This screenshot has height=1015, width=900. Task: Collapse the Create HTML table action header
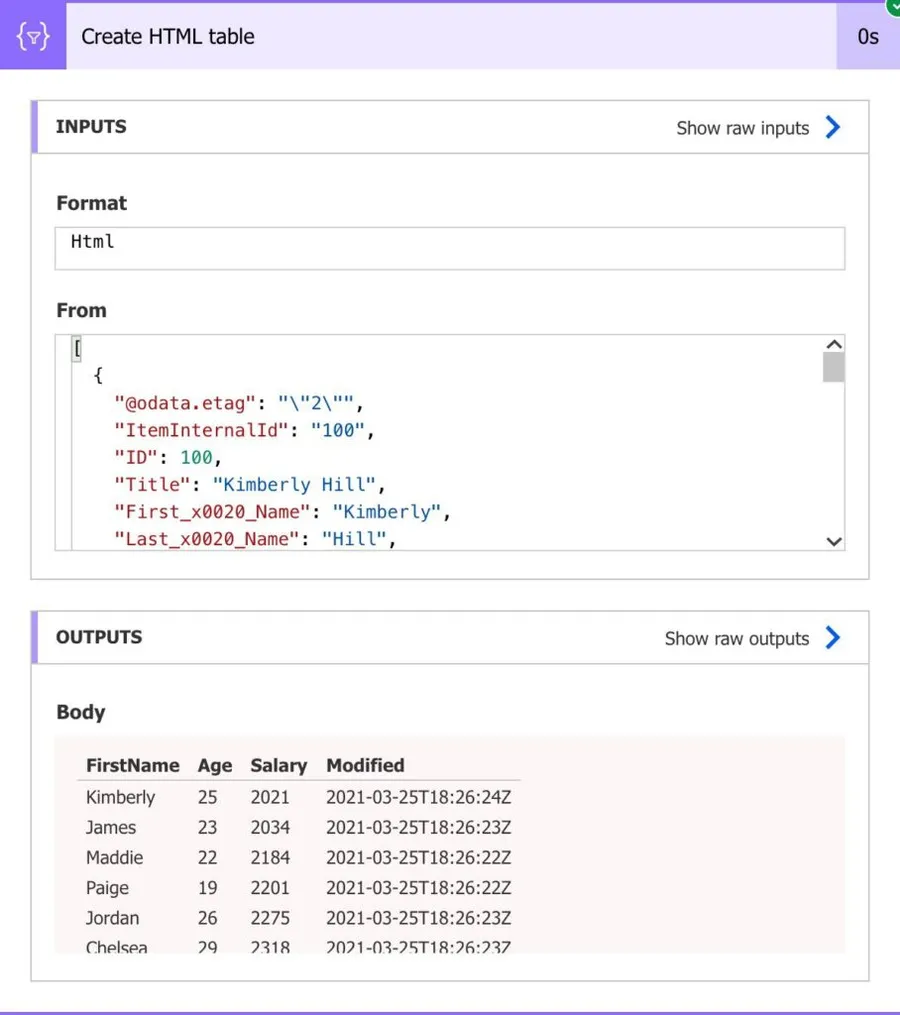[x=450, y=37]
